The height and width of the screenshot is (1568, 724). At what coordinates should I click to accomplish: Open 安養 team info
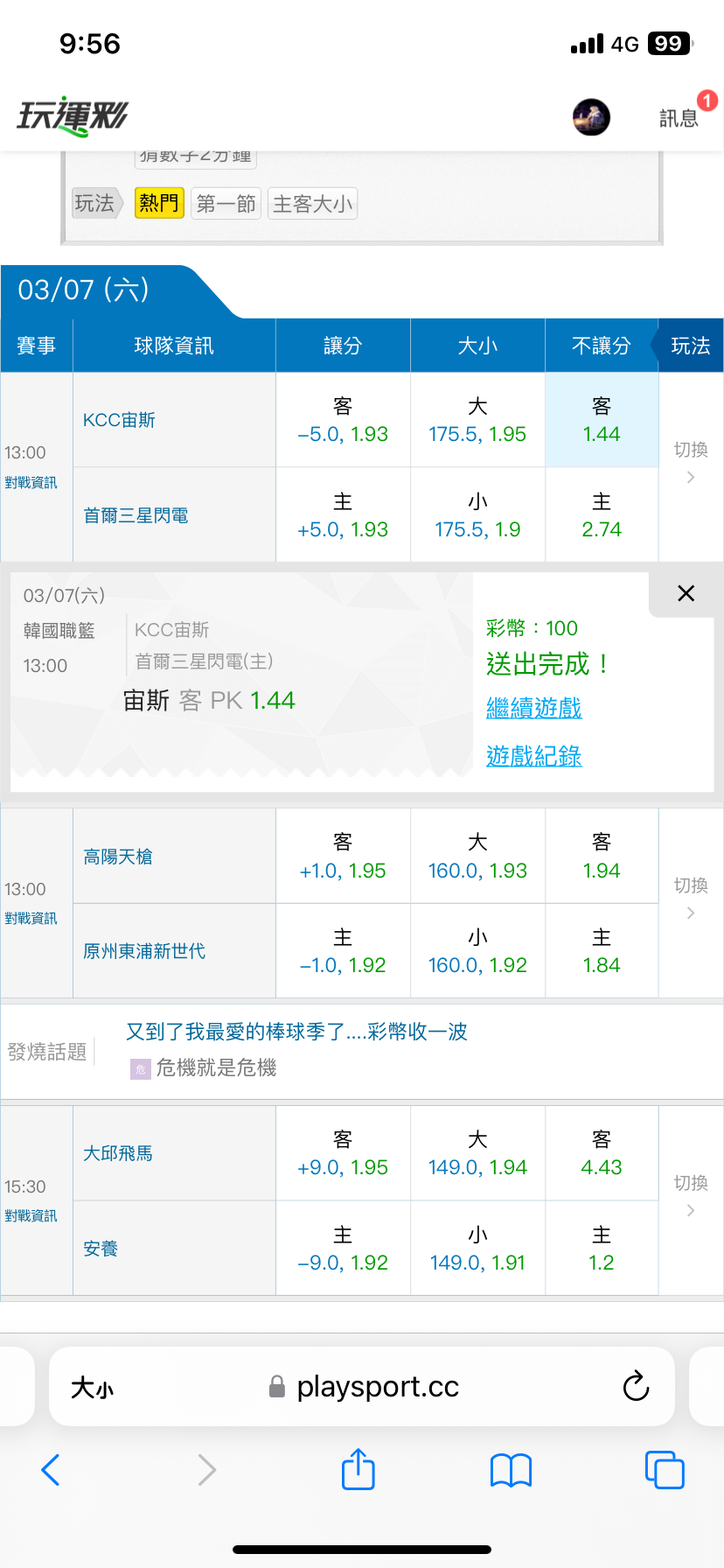(101, 1249)
